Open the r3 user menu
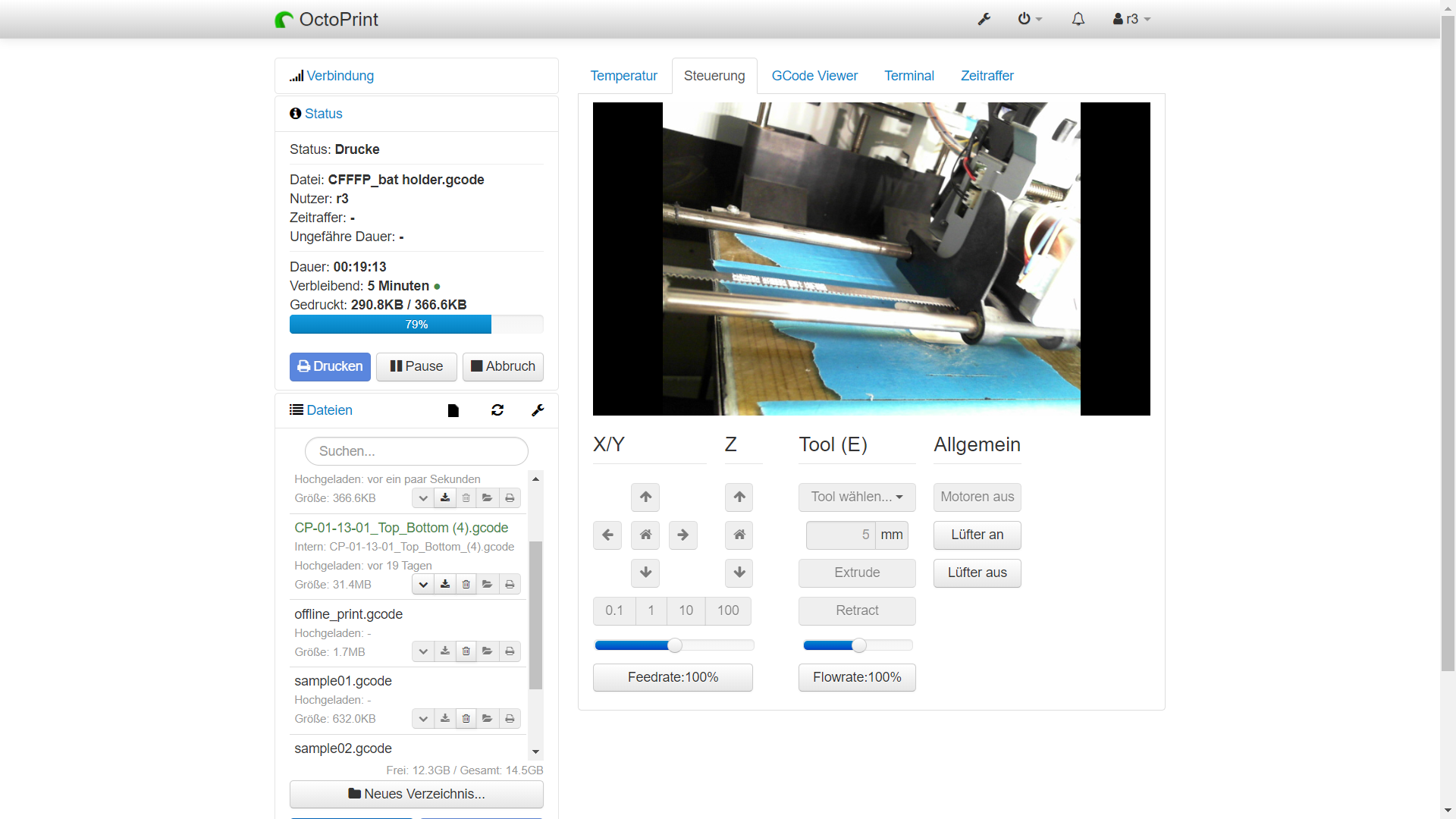1456x819 pixels. [1129, 19]
